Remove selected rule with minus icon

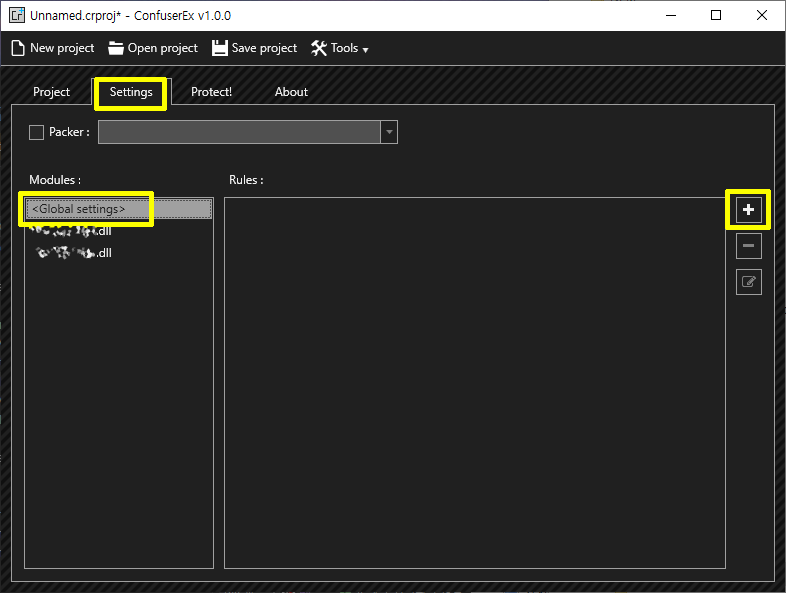(x=748, y=246)
